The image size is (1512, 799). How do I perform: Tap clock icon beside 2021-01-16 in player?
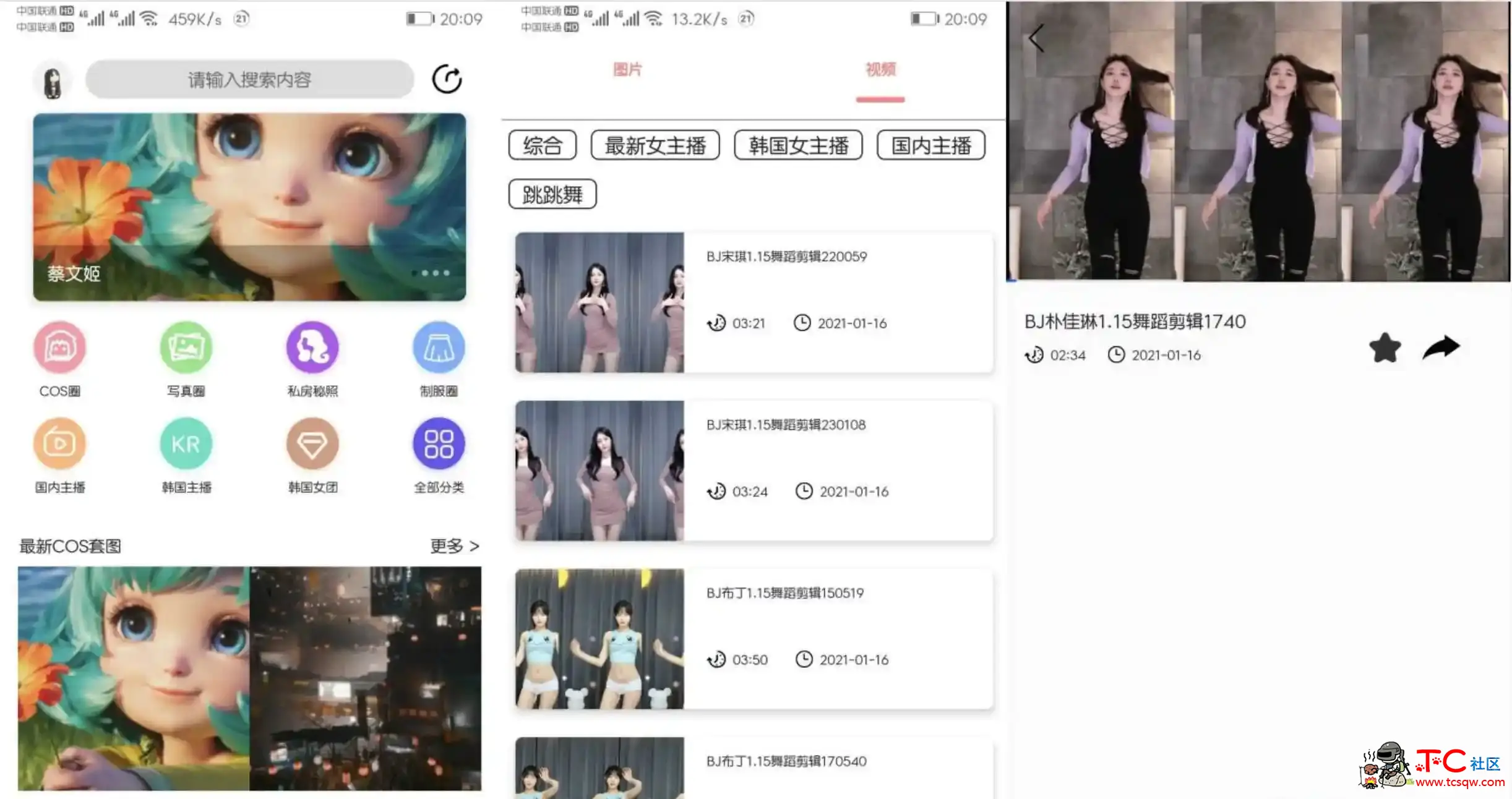click(1116, 354)
